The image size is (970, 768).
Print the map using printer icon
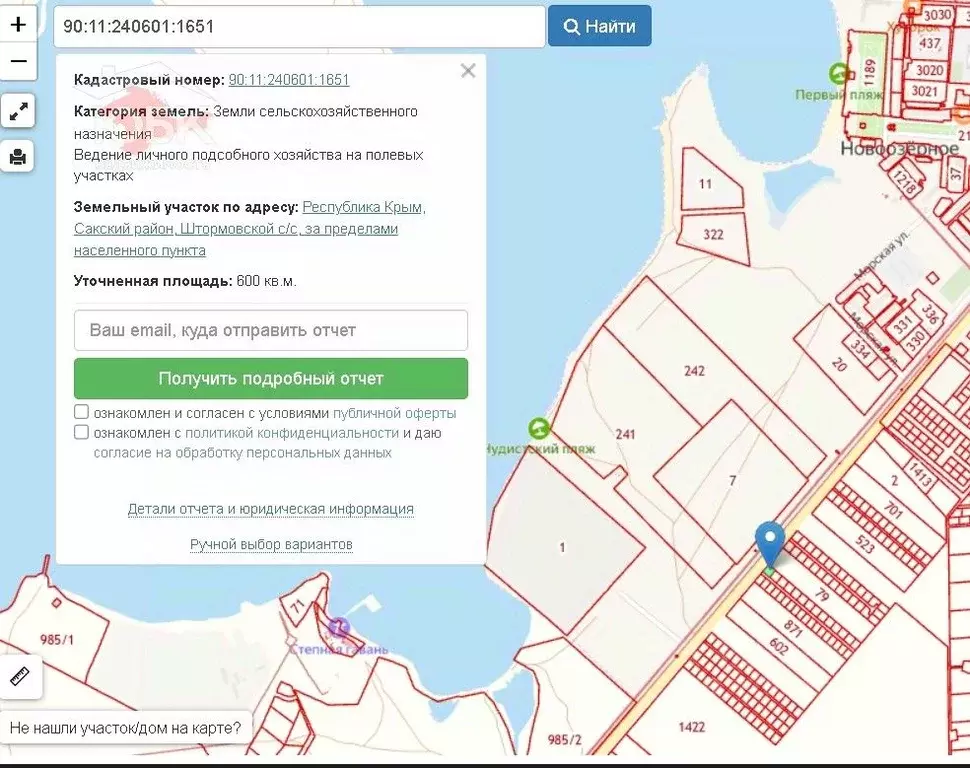[x=18, y=157]
